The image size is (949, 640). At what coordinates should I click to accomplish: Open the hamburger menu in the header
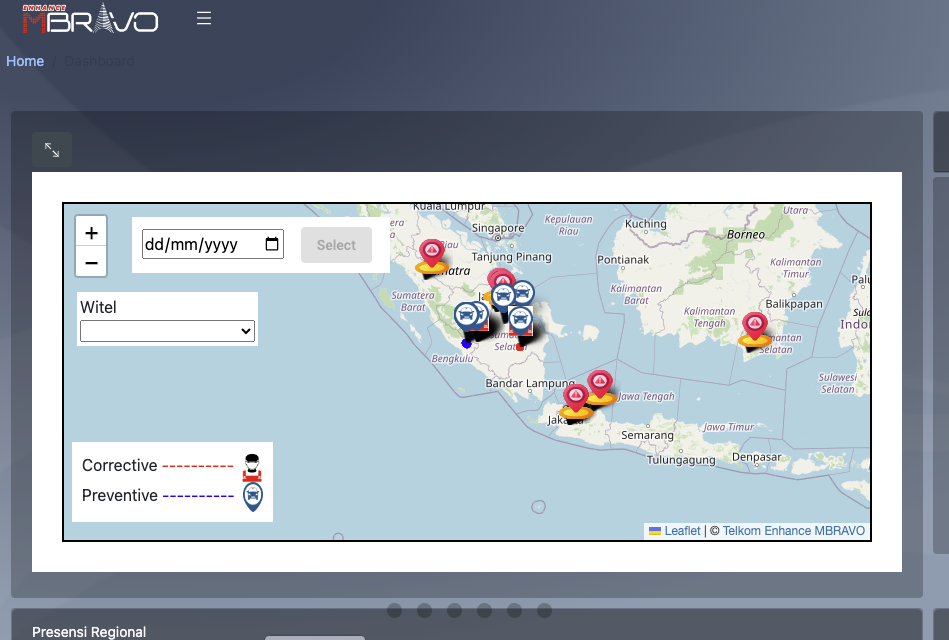tap(204, 19)
